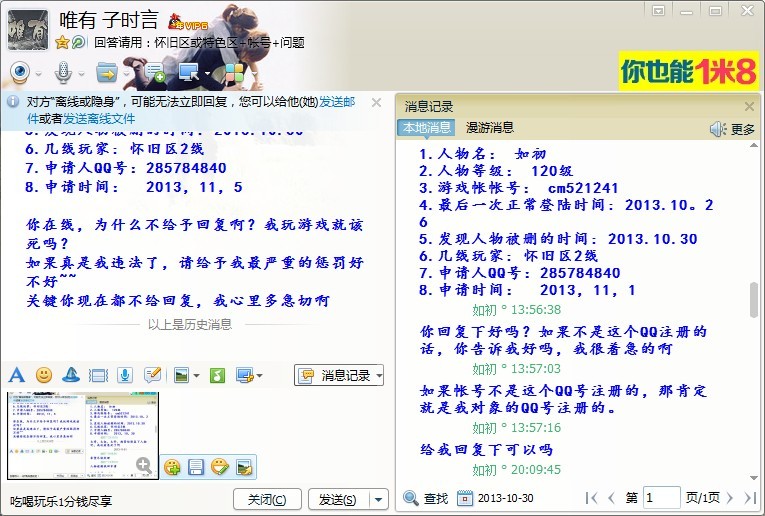Start a voice call with the microphone icon
This screenshot has height=516, width=765.
coord(62,72)
